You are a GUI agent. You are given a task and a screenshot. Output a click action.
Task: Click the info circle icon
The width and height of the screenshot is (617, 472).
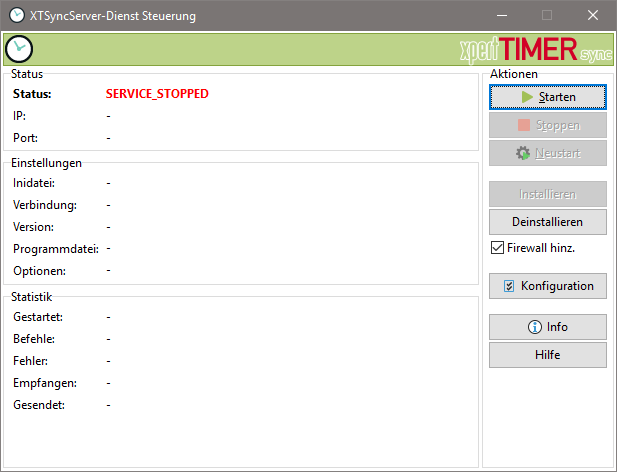click(534, 327)
